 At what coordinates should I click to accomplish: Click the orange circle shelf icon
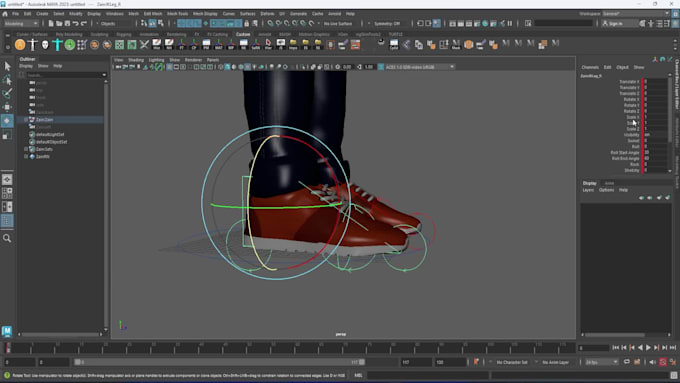click(20, 44)
